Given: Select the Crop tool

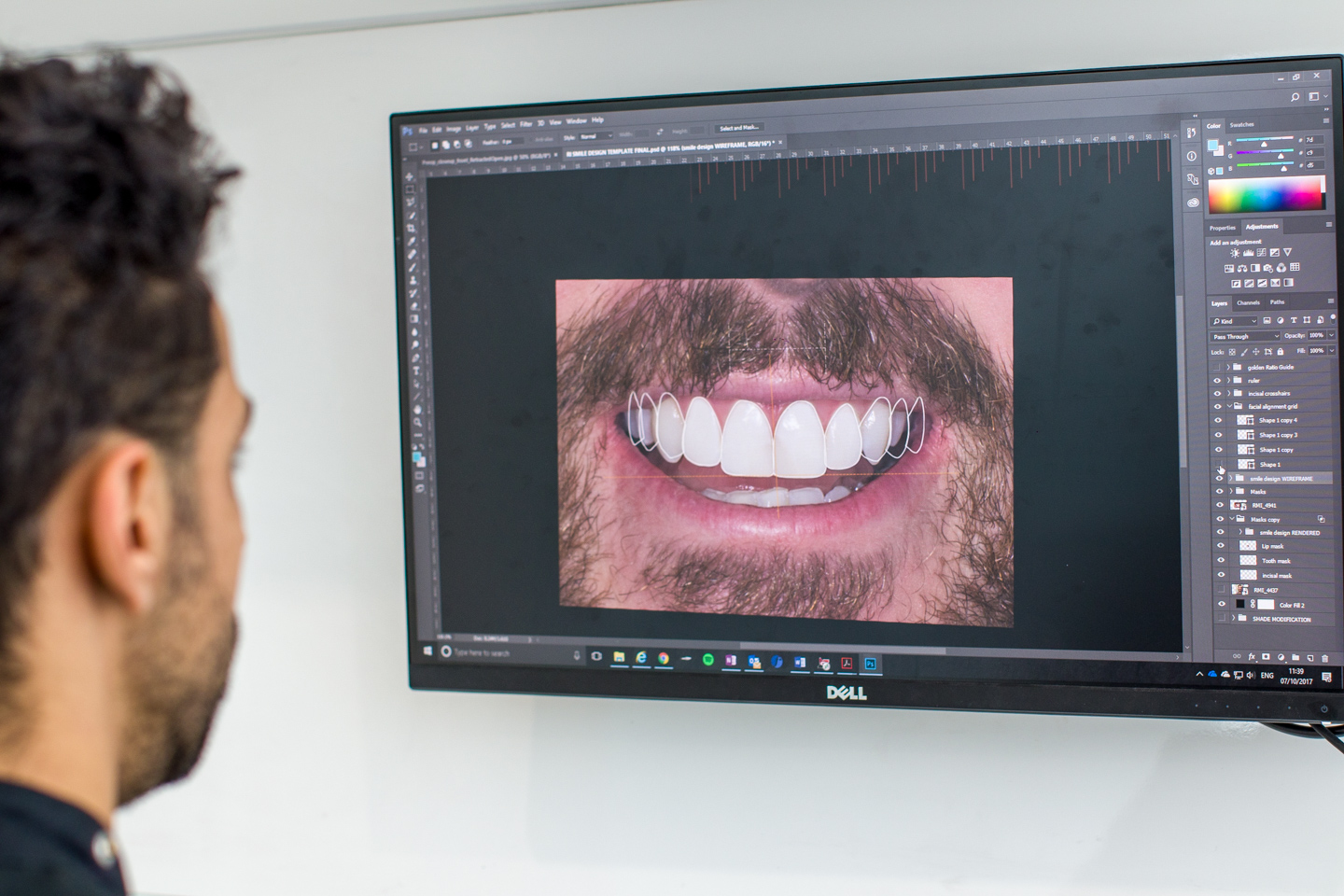Looking at the screenshot, I should pos(412,228).
